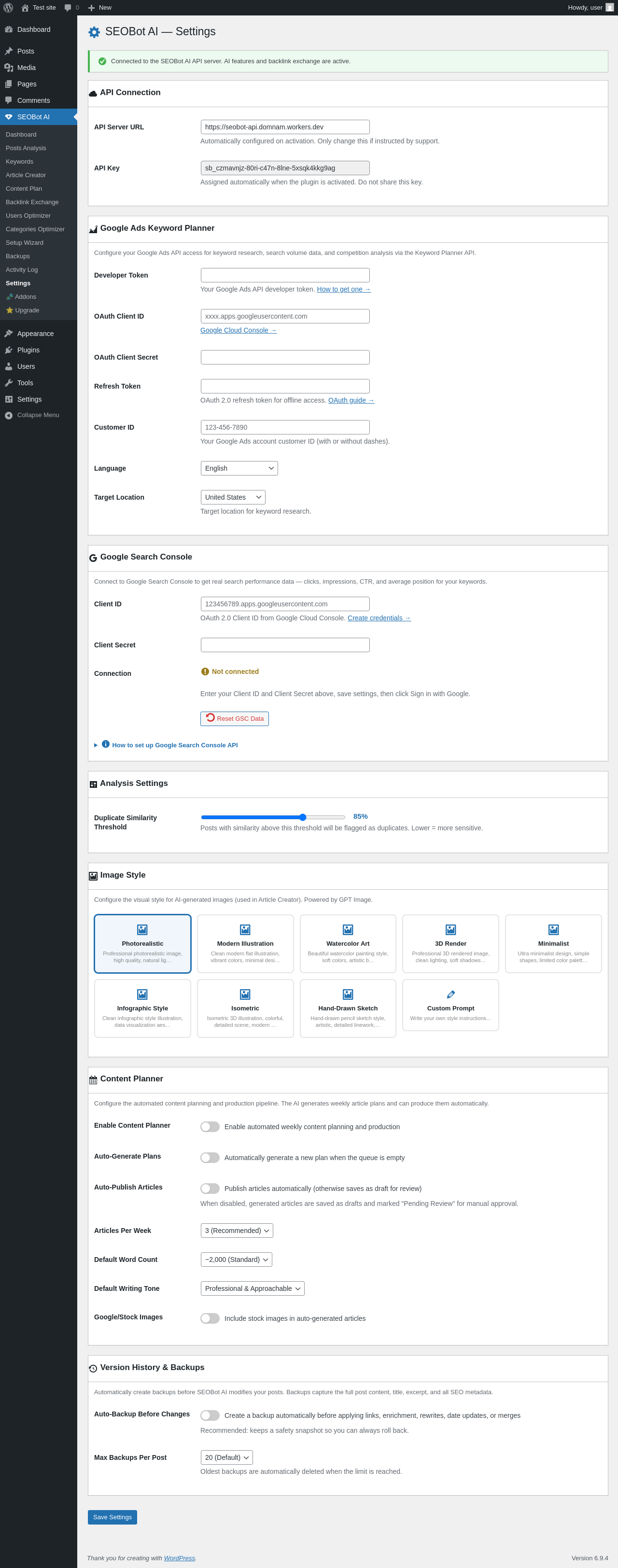Pick the Custom Prompt pencil icon
Viewport: 618px width, 1568px height.
point(450,994)
